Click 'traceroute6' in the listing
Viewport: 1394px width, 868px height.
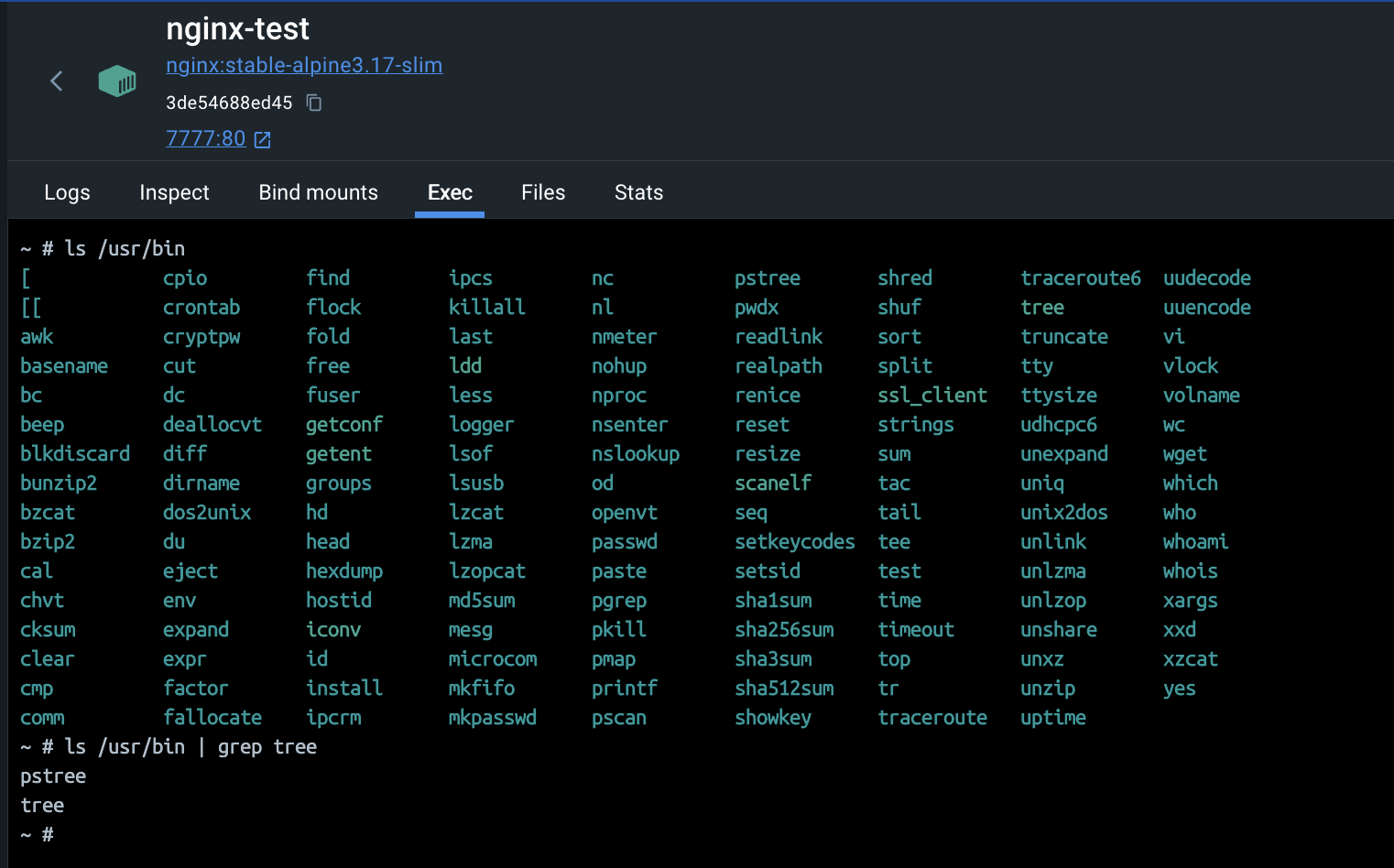point(1081,278)
